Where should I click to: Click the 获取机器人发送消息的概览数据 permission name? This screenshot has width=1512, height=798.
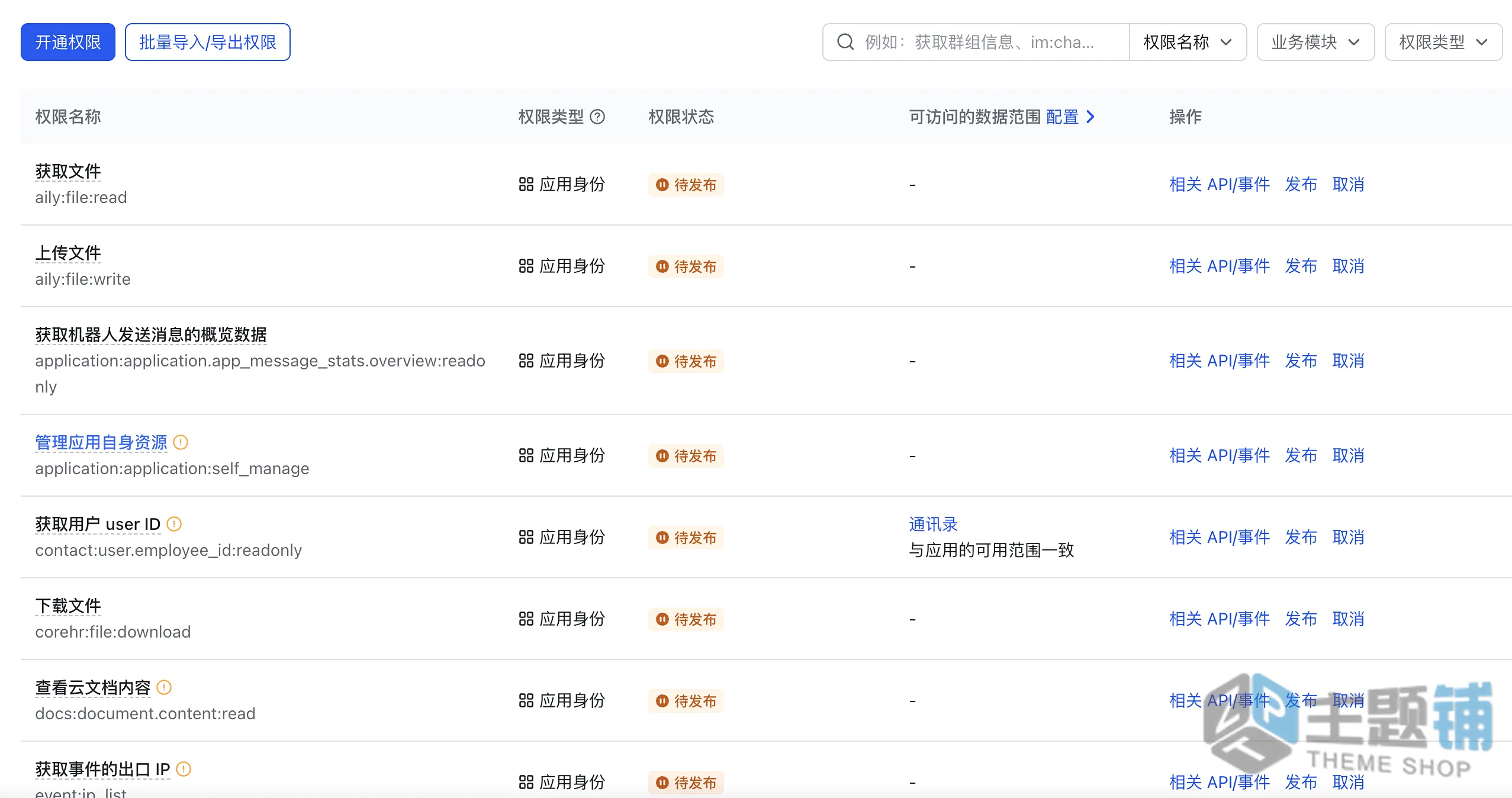coord(151,334)
